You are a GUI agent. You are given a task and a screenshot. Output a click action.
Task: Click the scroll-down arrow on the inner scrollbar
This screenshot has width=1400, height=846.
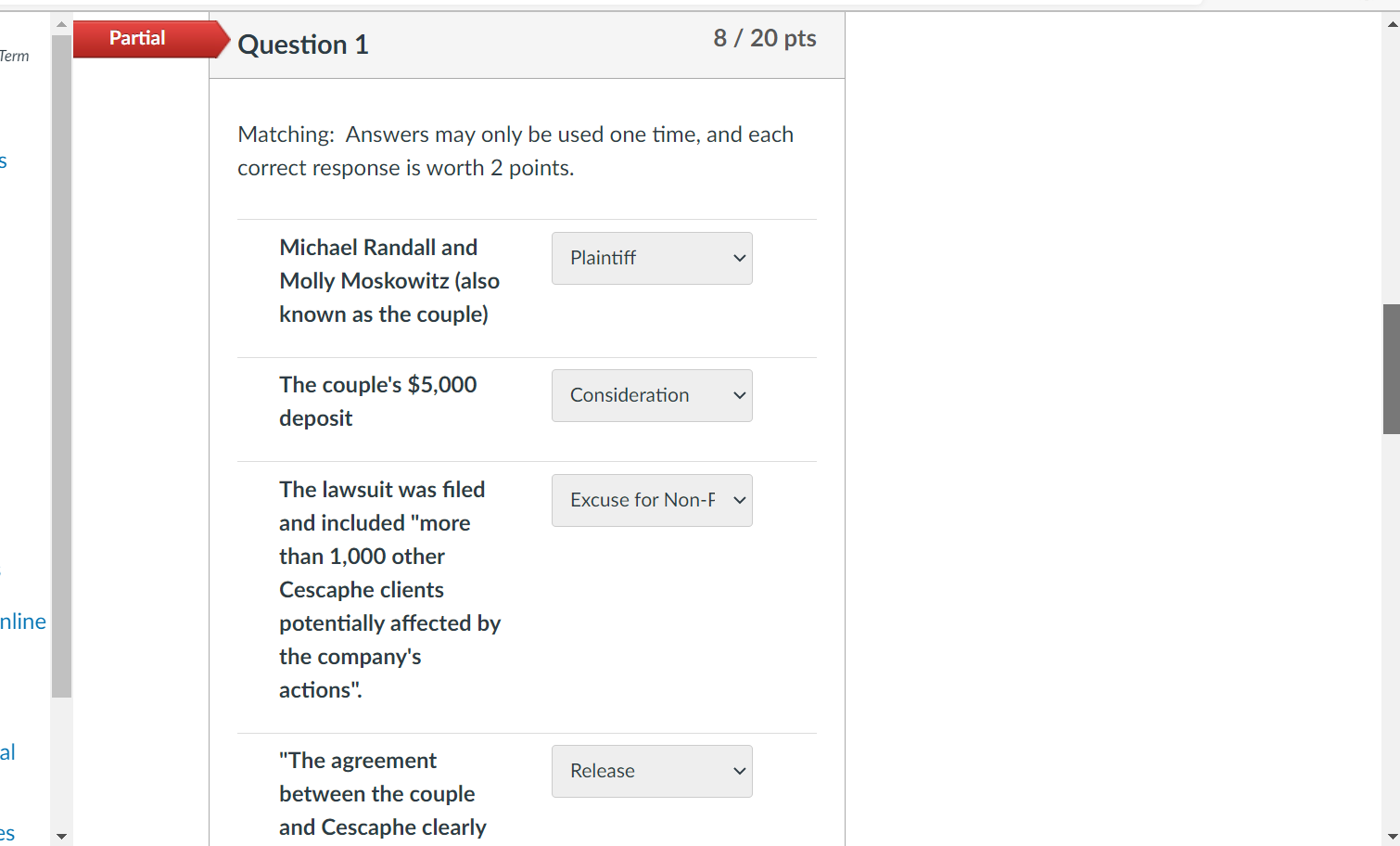click(61, 836)
